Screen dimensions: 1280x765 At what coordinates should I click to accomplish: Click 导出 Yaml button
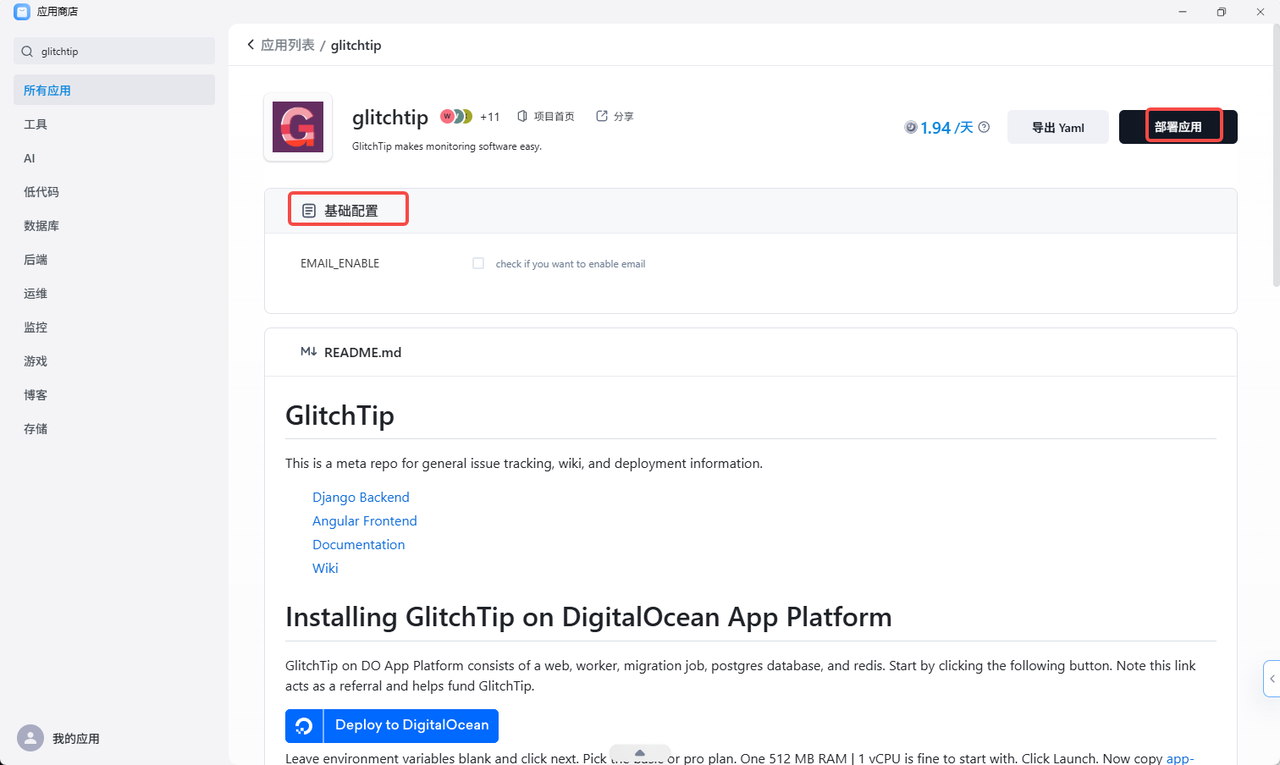(1058, 127)
